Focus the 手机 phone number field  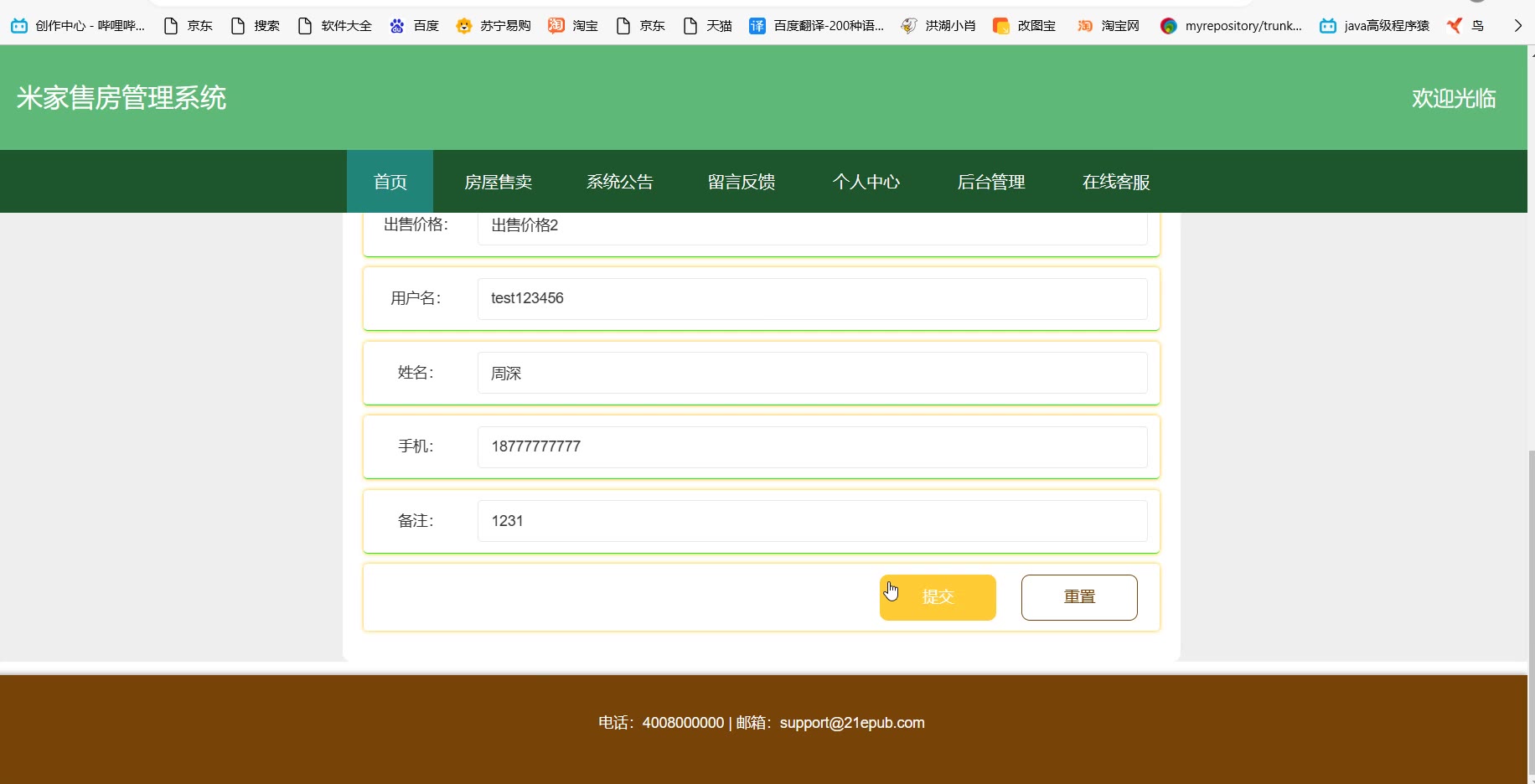pyautogui.click(x=812, y=447)
